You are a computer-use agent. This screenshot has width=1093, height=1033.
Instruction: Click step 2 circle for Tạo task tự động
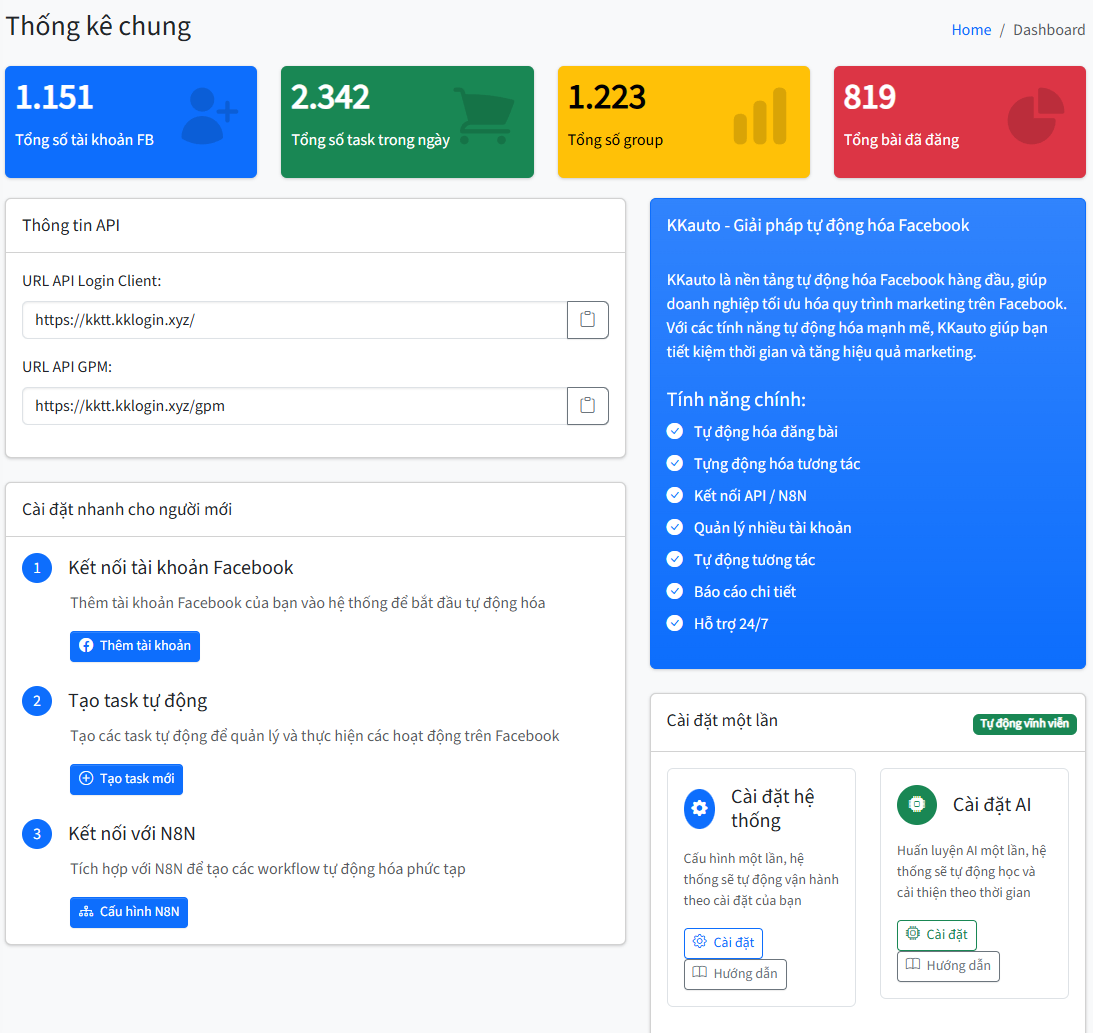click(37, 701)
